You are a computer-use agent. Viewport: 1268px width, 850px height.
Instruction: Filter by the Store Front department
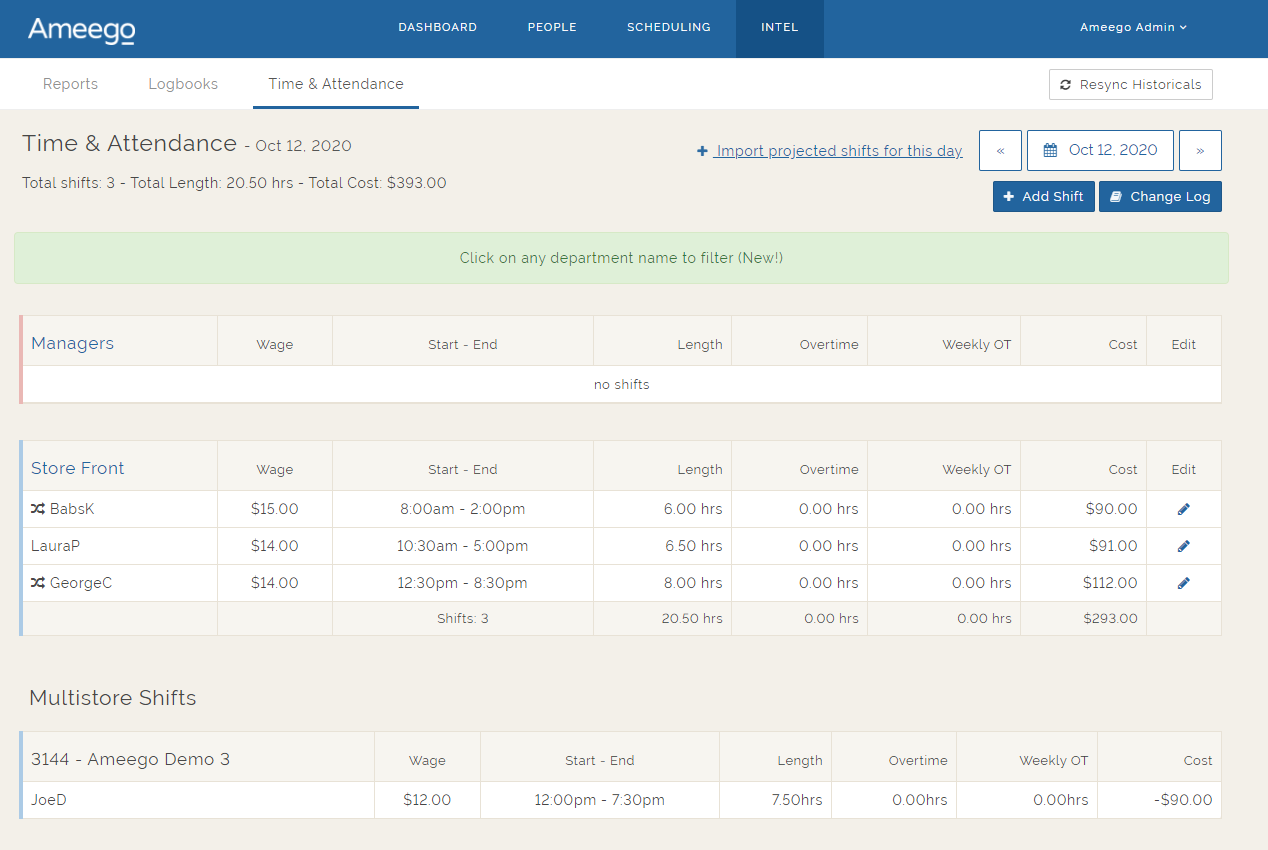pyautogui.click(x=78, y=469)
